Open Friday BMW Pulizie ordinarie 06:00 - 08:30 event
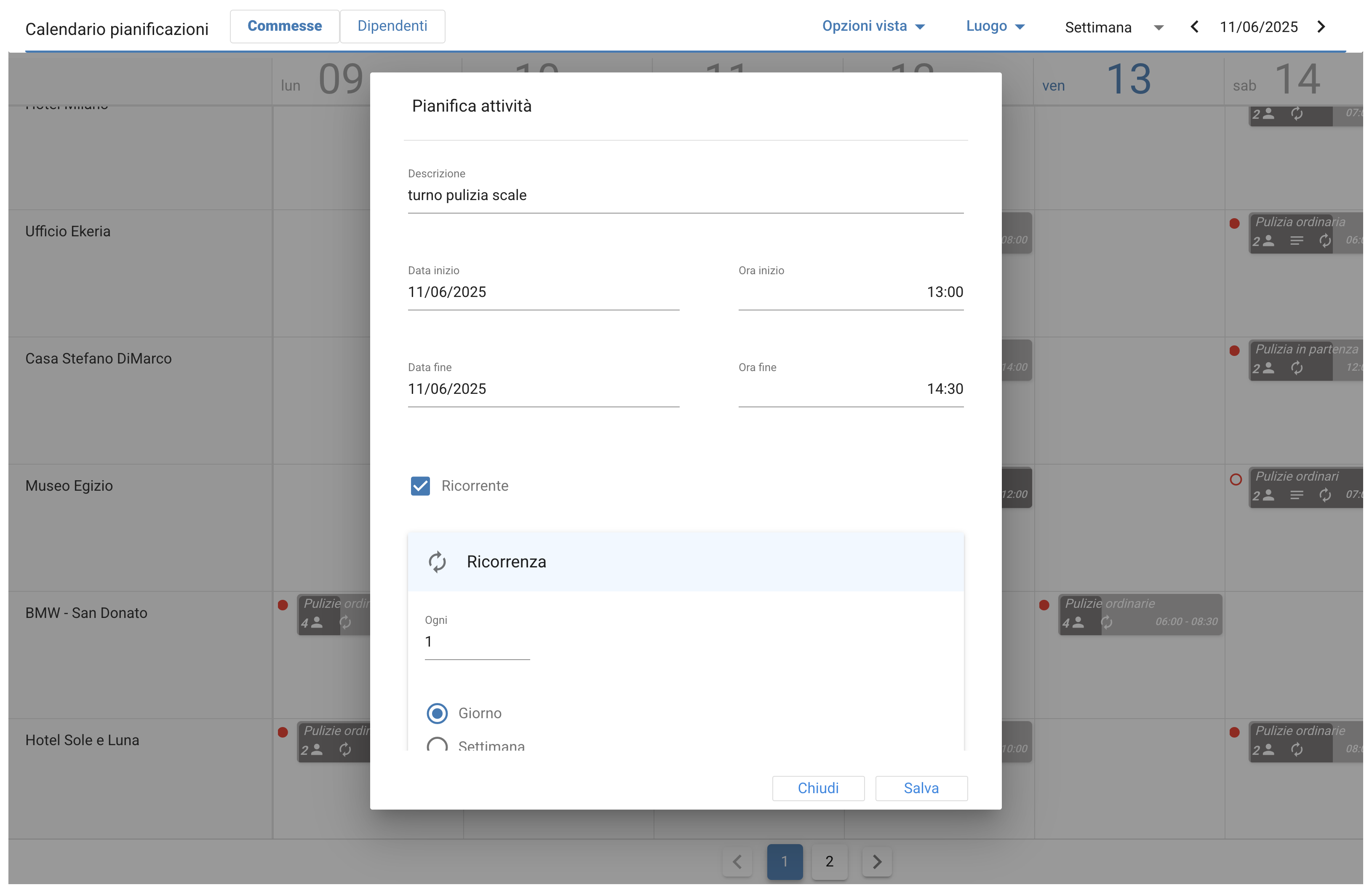 click(x=1140, y=614)
